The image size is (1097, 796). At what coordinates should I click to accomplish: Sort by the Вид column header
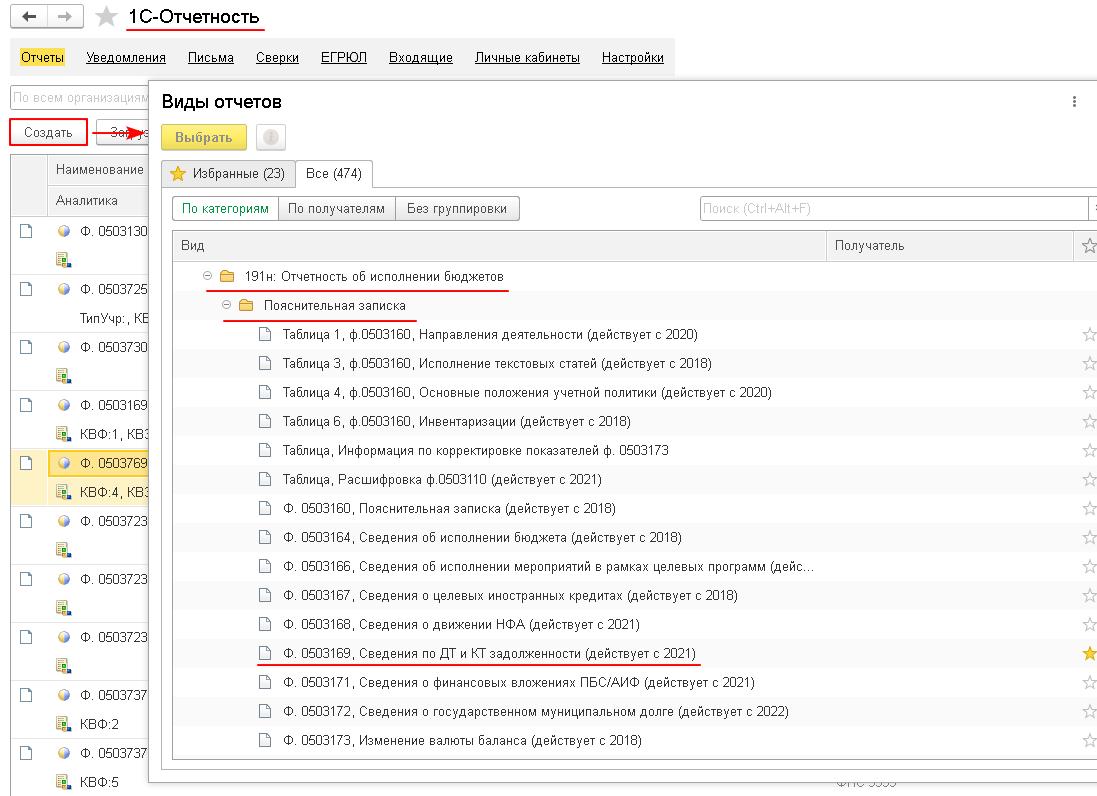click(x=500, y=246)
